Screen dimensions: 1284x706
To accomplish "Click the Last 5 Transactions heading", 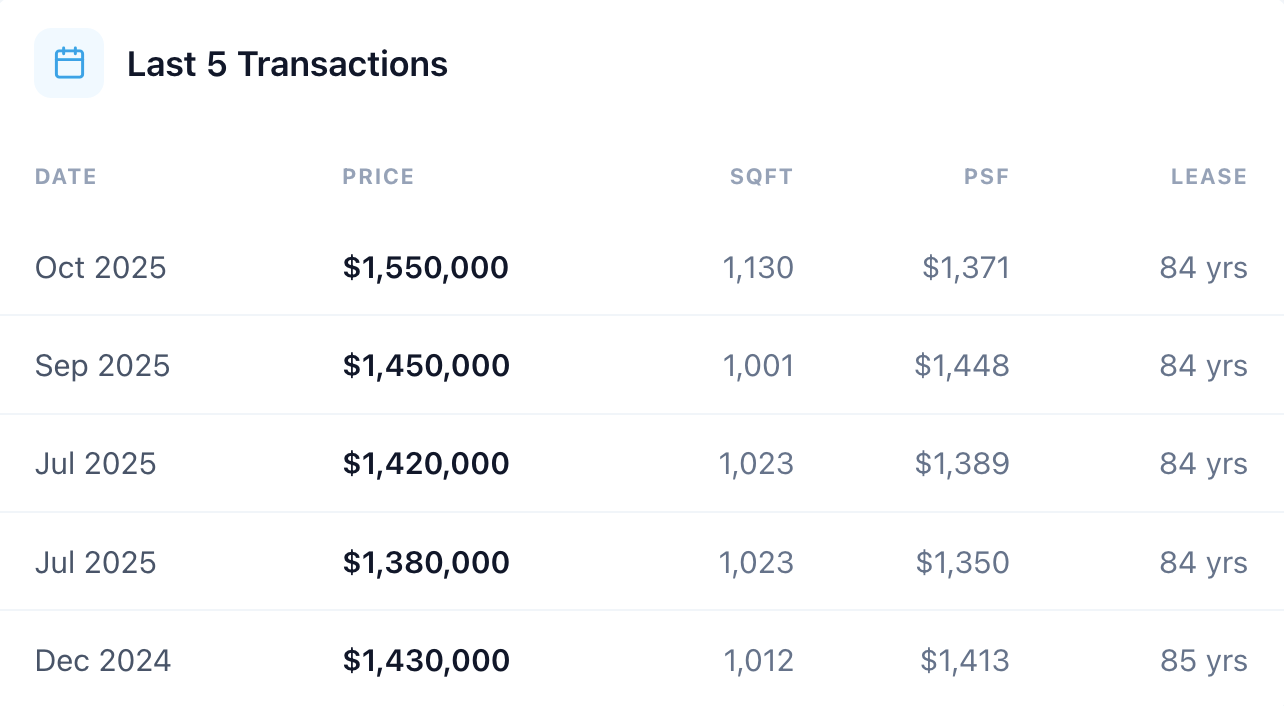I will coord(287,64).
